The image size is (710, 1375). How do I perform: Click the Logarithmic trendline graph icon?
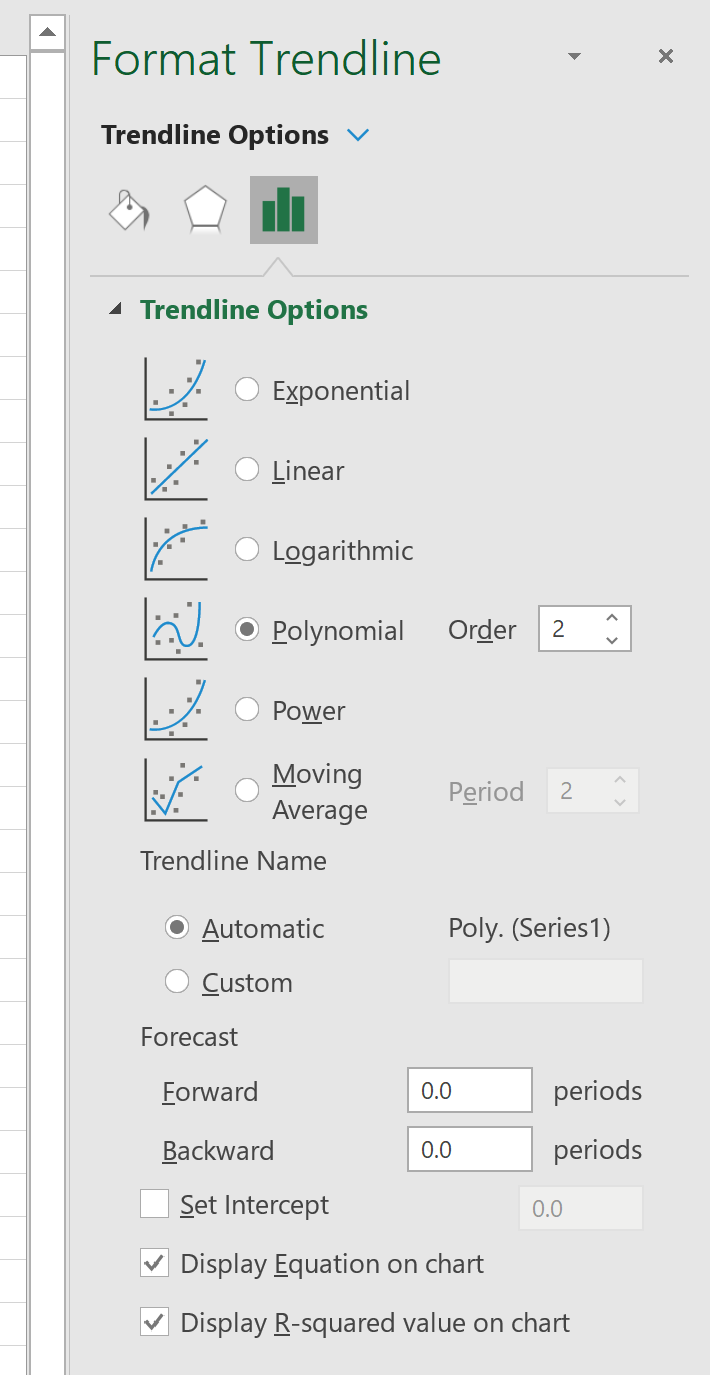tap(176, 550)
